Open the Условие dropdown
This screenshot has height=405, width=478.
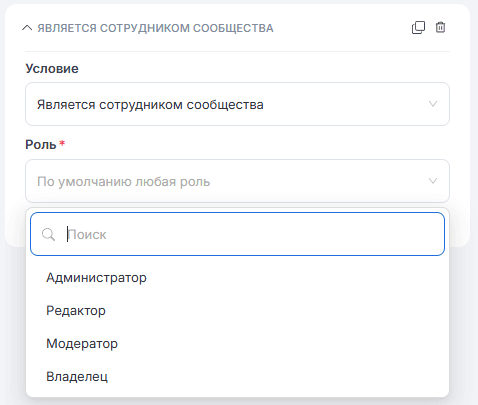pyautogui.click(x=237, y=104)
